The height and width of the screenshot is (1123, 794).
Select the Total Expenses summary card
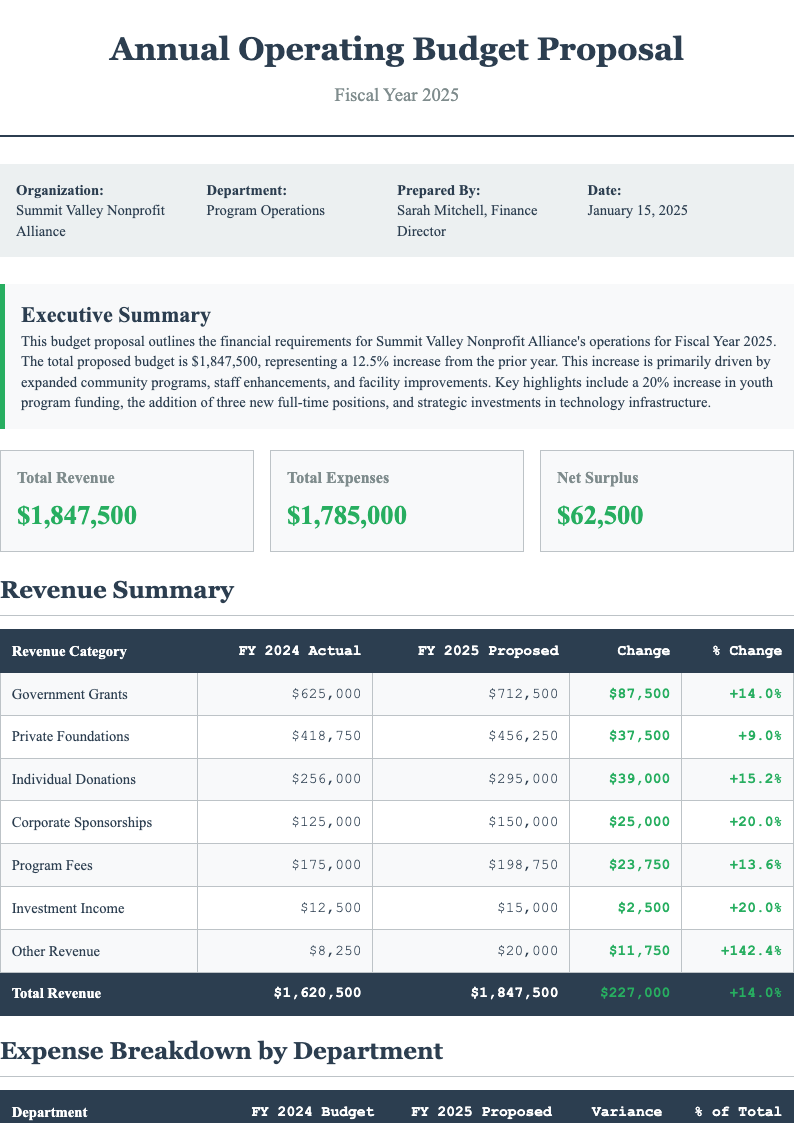tap(397, 500)
